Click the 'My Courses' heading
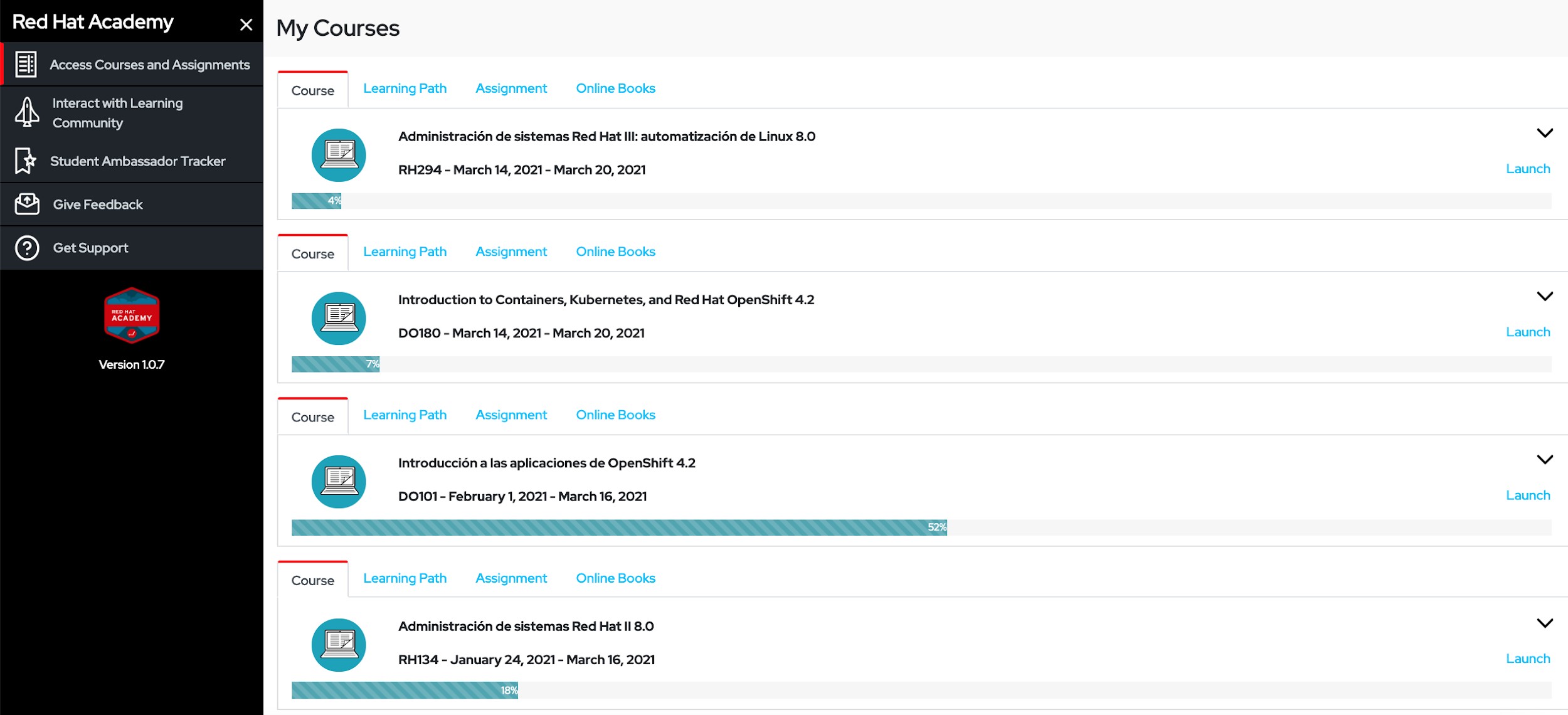 (337, 28)
